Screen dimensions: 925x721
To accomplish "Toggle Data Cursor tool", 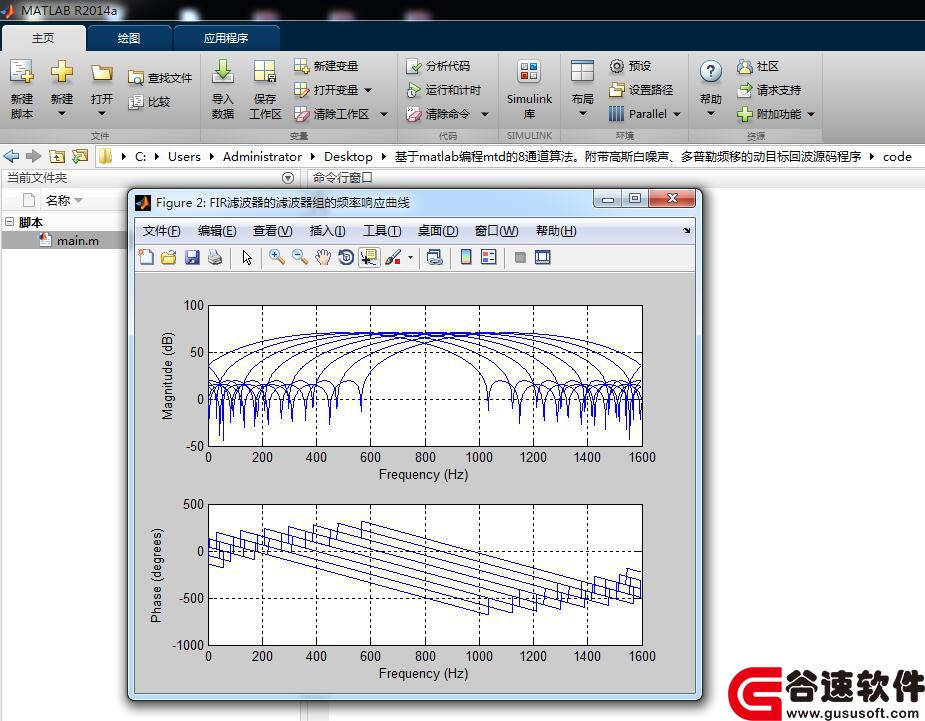I will [x=369, y=257].
